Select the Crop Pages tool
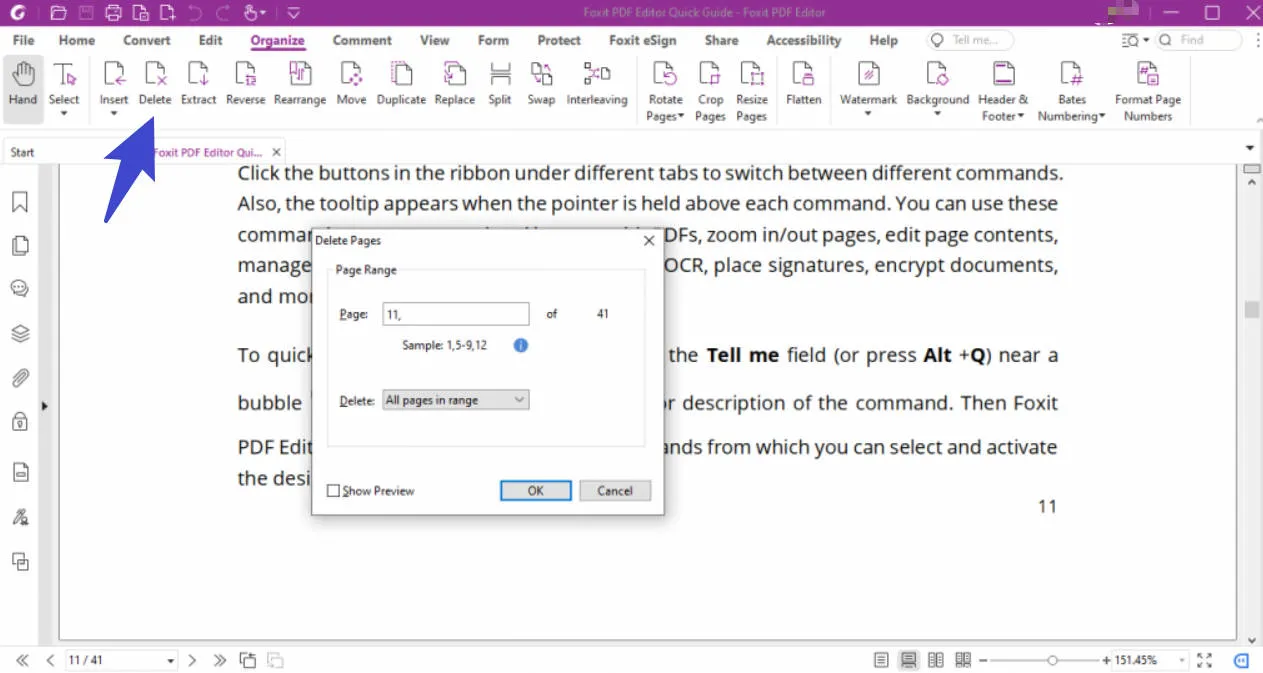The height and width of the screenshot is (673, 1263). tap(710, 88)
